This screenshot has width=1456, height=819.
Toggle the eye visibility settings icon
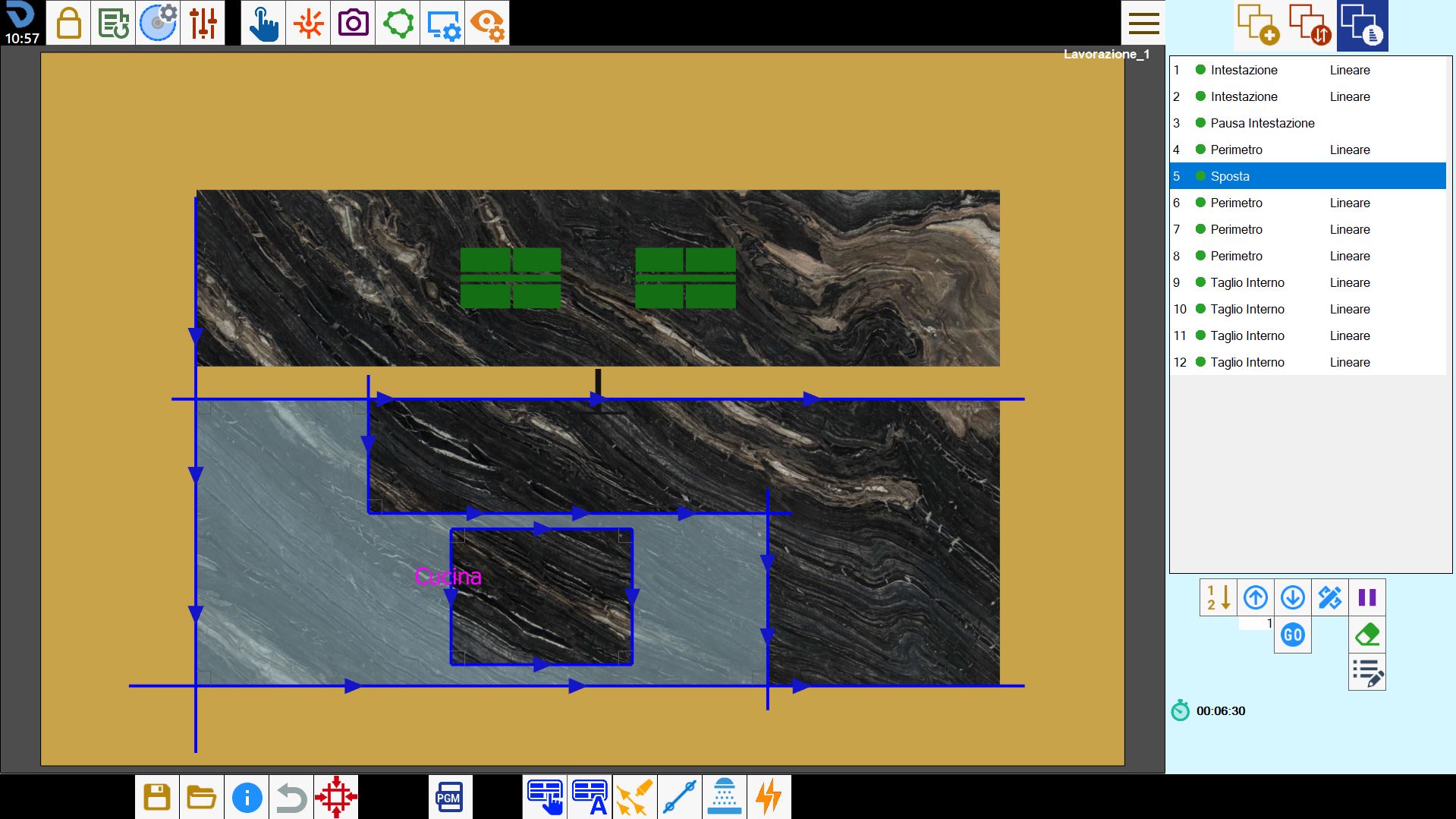tap(487, 23)
